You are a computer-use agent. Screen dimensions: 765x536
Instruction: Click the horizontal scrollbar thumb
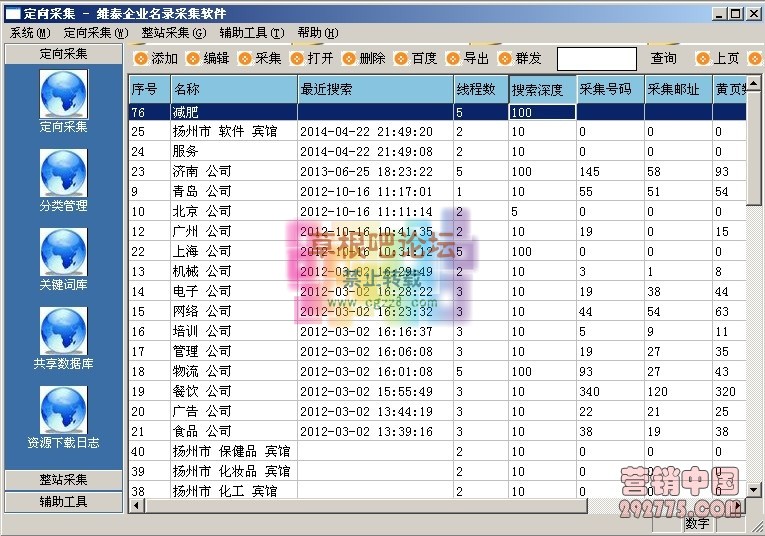[365, 506]
